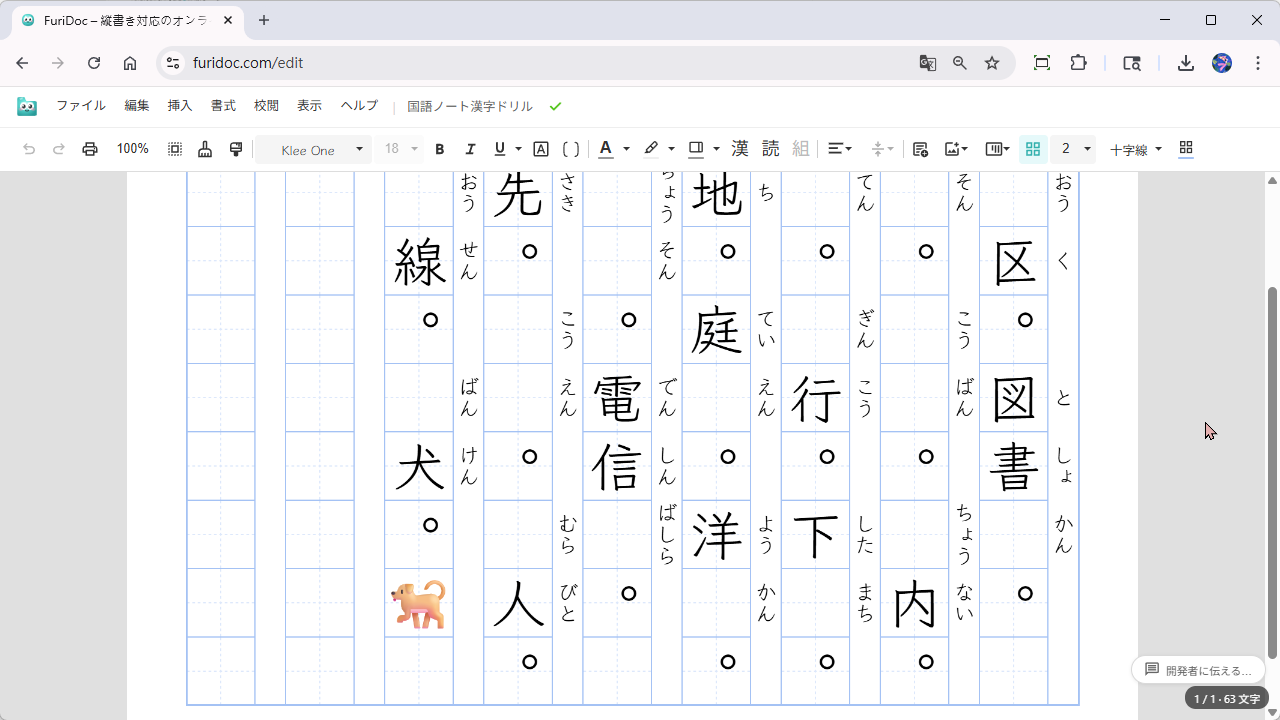Open the text alignment dropdown
Screen dimensions: 1280x720
point(839,149)
